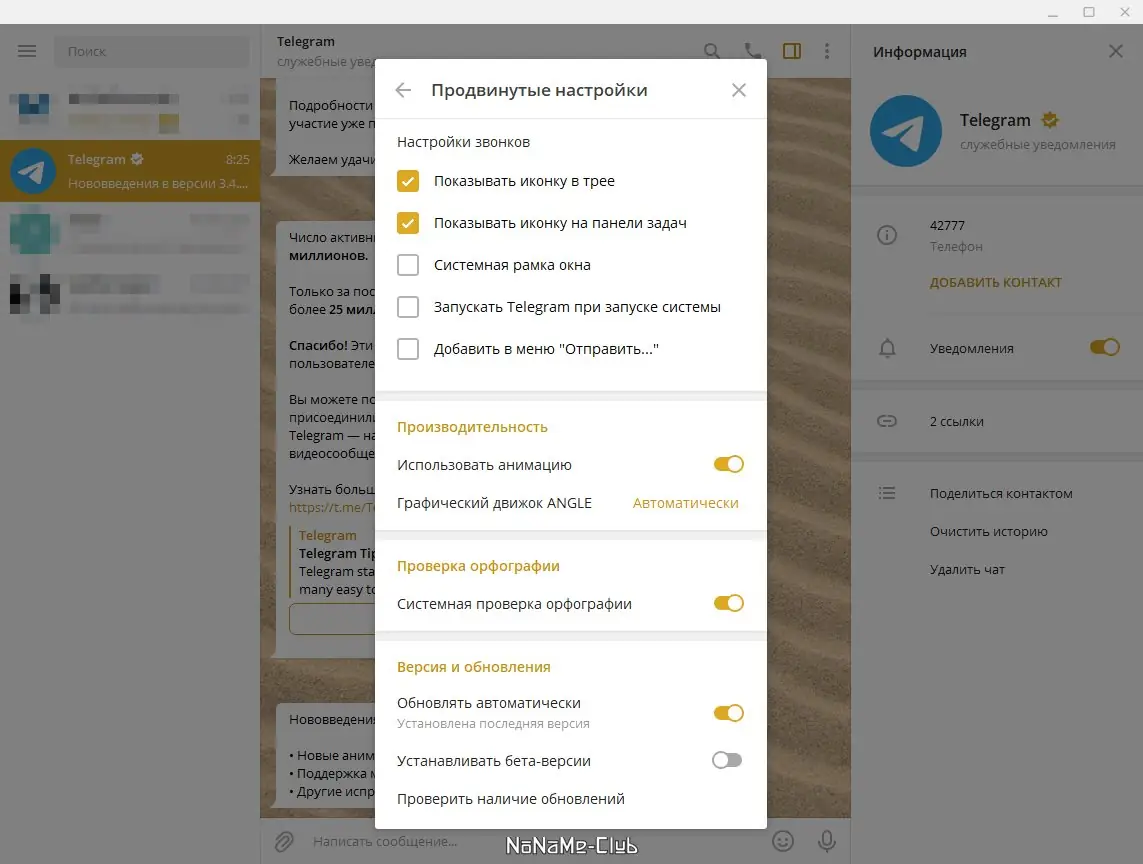Open the teal-avatar blurred chat

[x=130, y=233]
